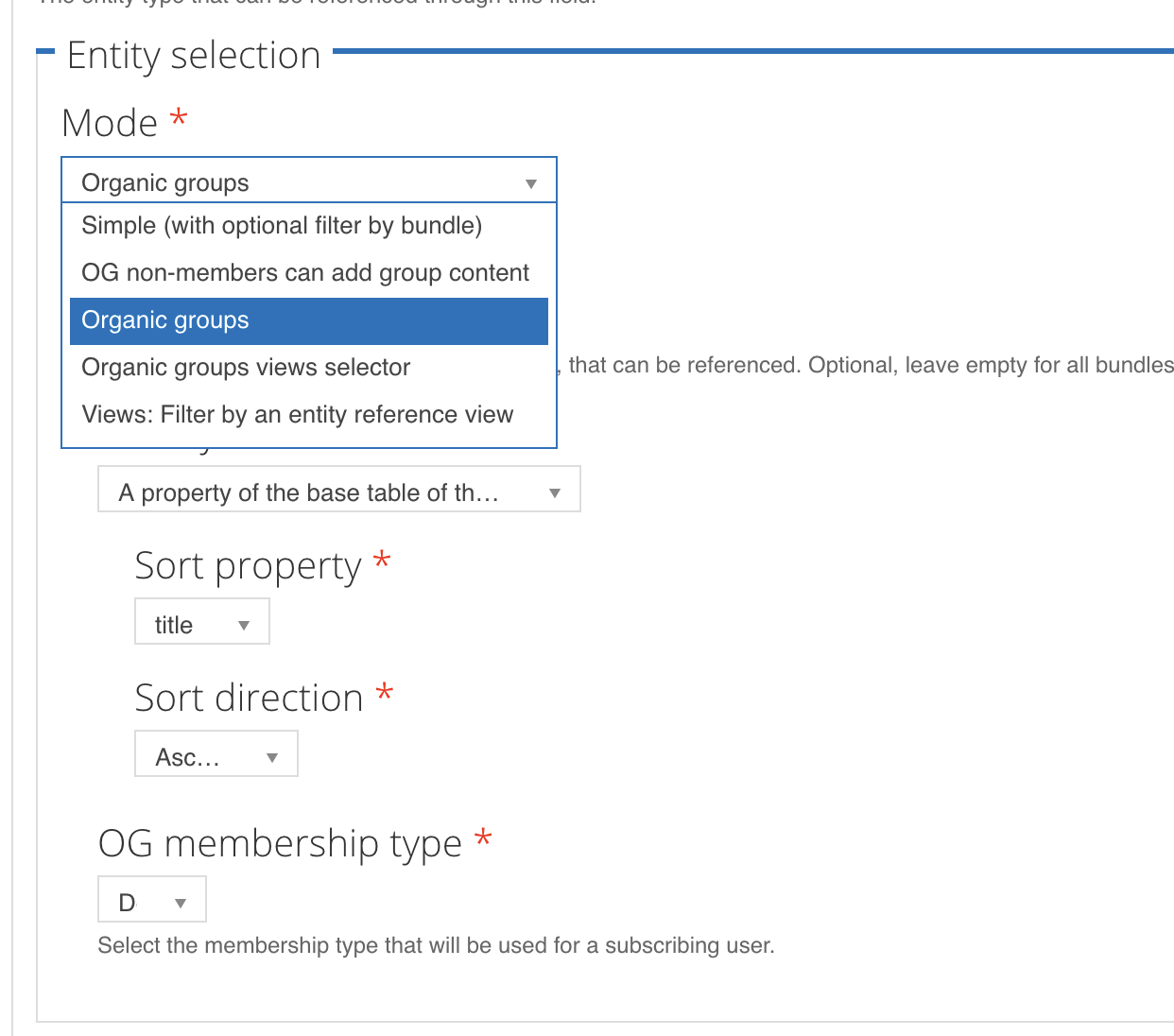The image size is (1174, 1036).
Task: Click the Mode dropdown arrow
Action: 531,183
